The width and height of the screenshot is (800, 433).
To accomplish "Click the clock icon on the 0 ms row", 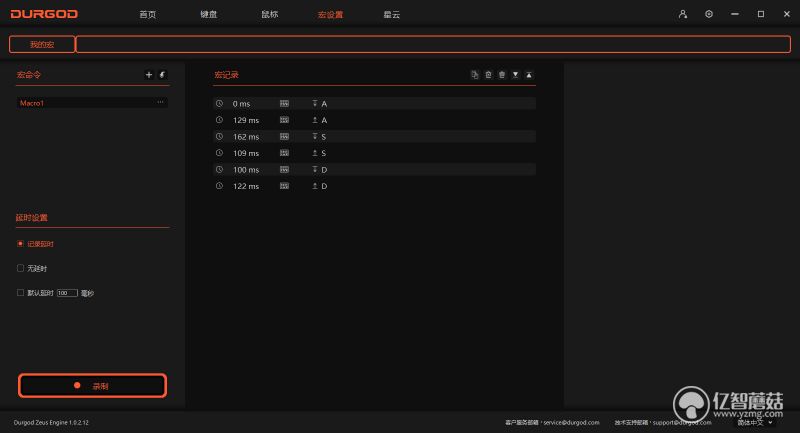I will click(219, 104).
